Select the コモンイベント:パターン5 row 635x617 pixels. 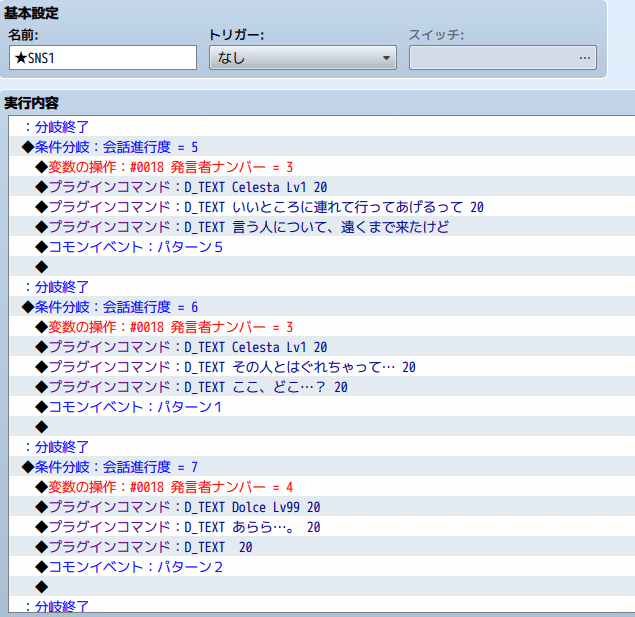322,247
